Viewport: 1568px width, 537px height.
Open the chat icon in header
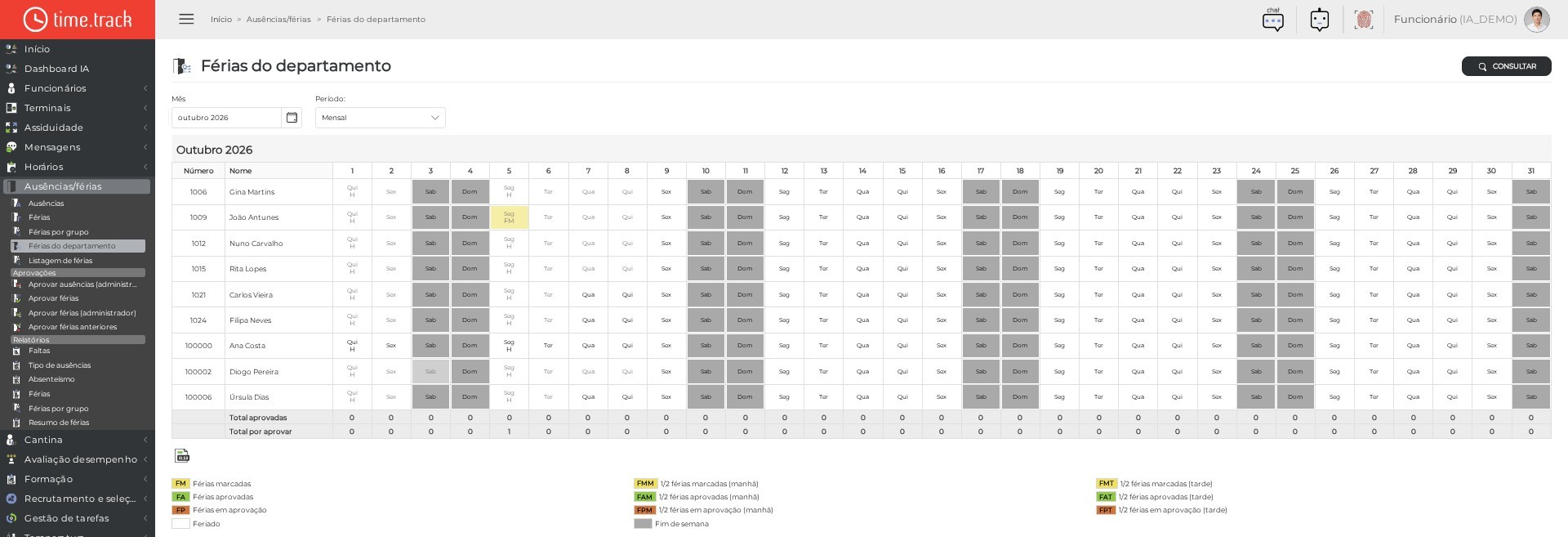(1272, 19)
